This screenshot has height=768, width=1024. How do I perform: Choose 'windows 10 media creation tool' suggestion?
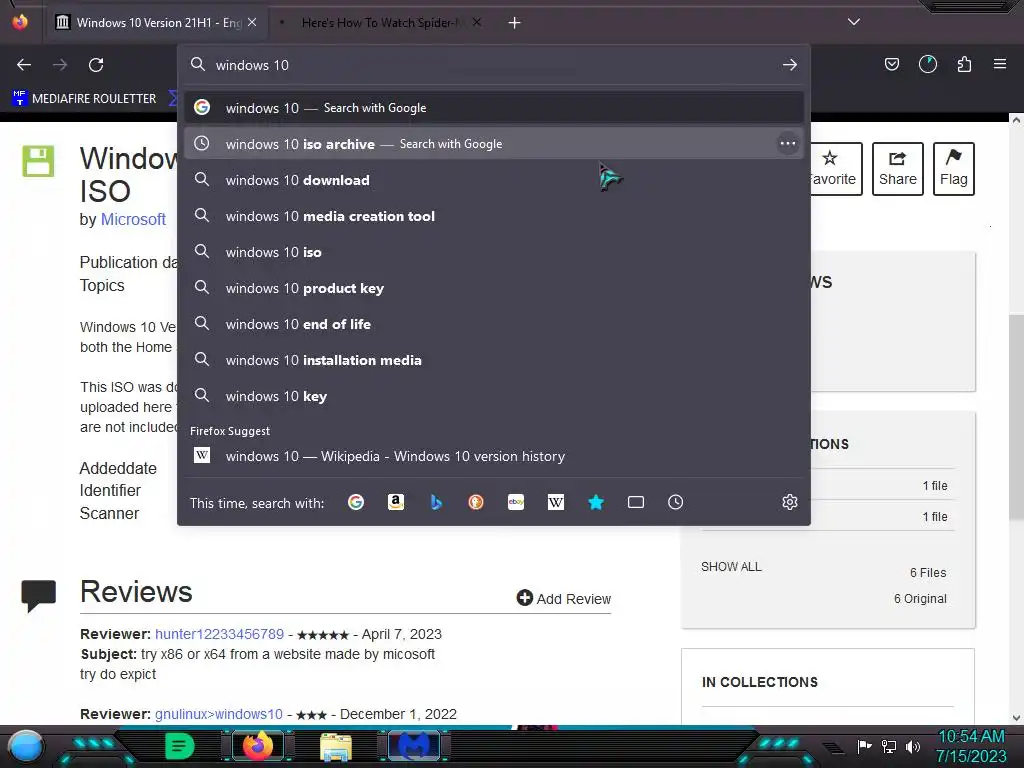point(494,216)
